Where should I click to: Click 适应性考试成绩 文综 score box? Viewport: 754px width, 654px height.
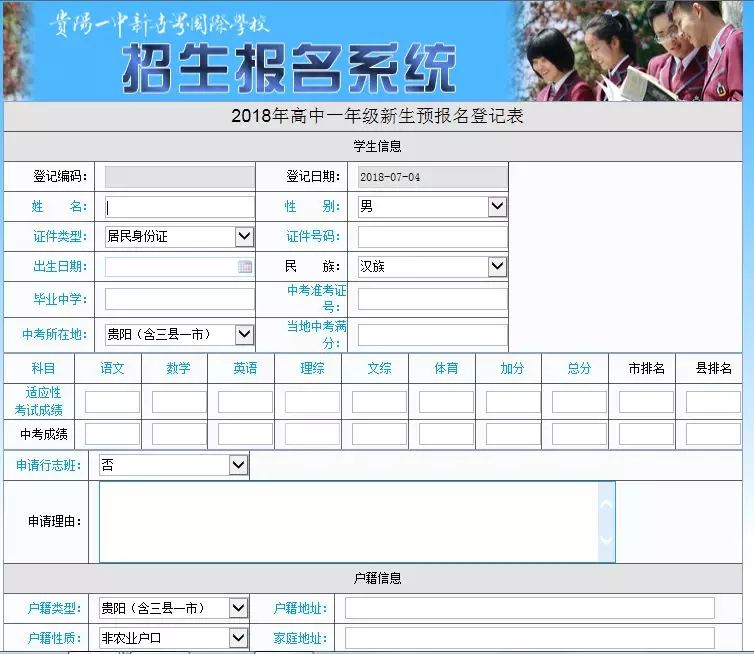pyautogui.click(x=379, y=402)
